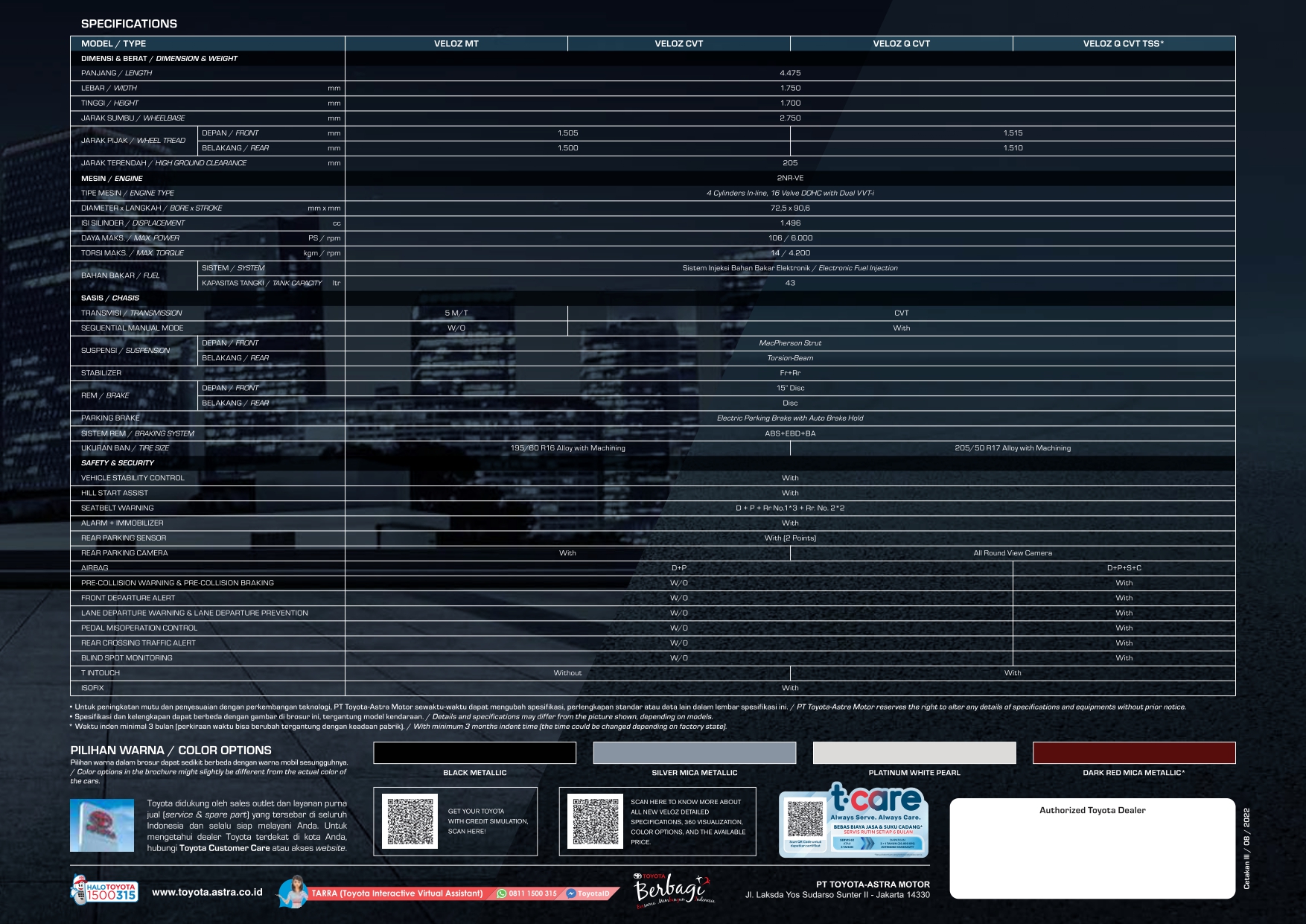
Task: Click the Messenger icon beside ToyotaID
Action: tap(571, 893)
